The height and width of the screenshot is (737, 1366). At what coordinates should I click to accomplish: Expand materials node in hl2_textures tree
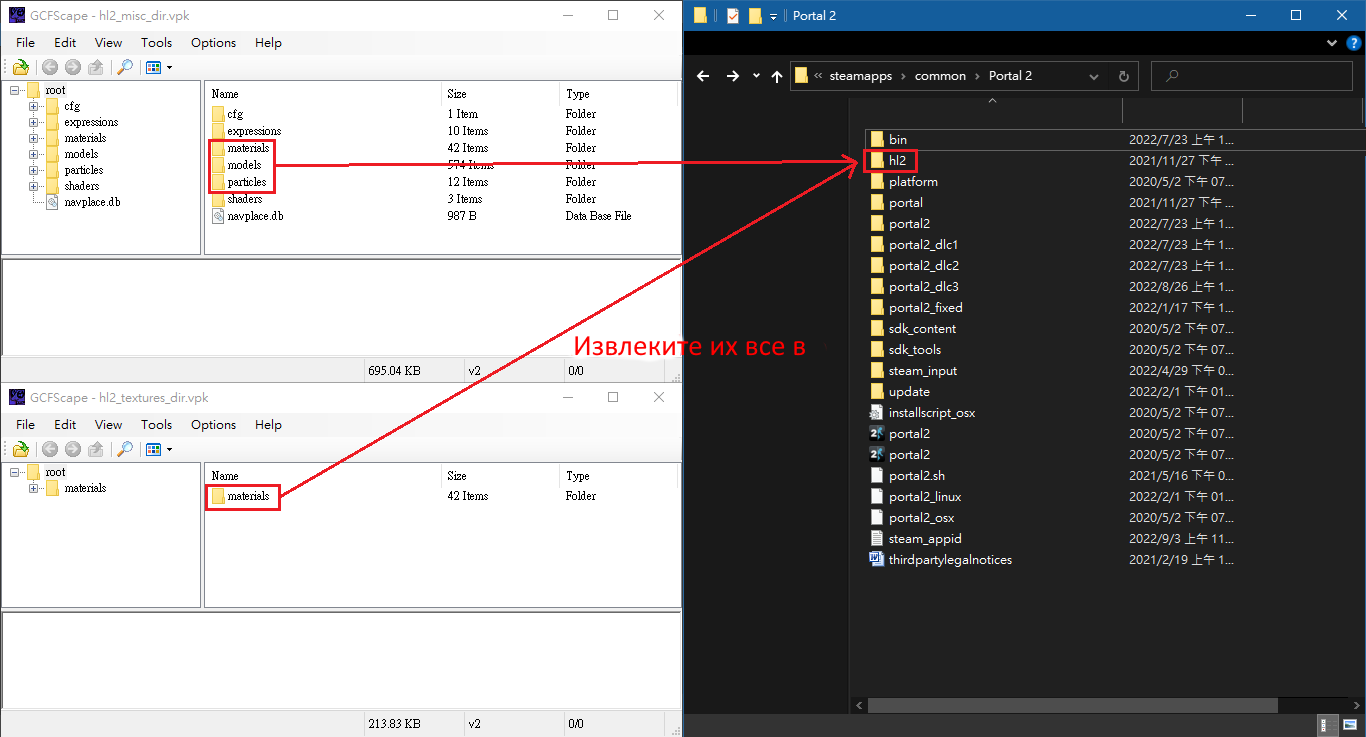click(33, 488)
